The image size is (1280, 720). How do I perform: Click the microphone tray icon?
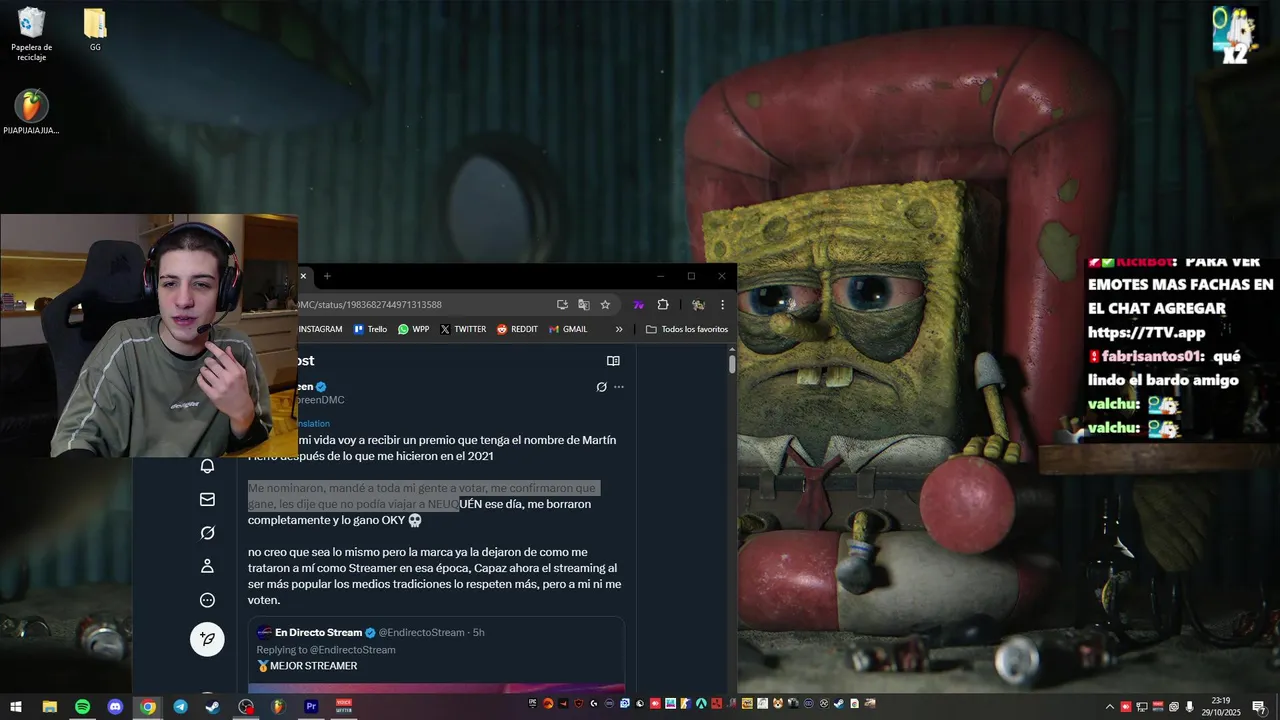tap(1190, 707)
